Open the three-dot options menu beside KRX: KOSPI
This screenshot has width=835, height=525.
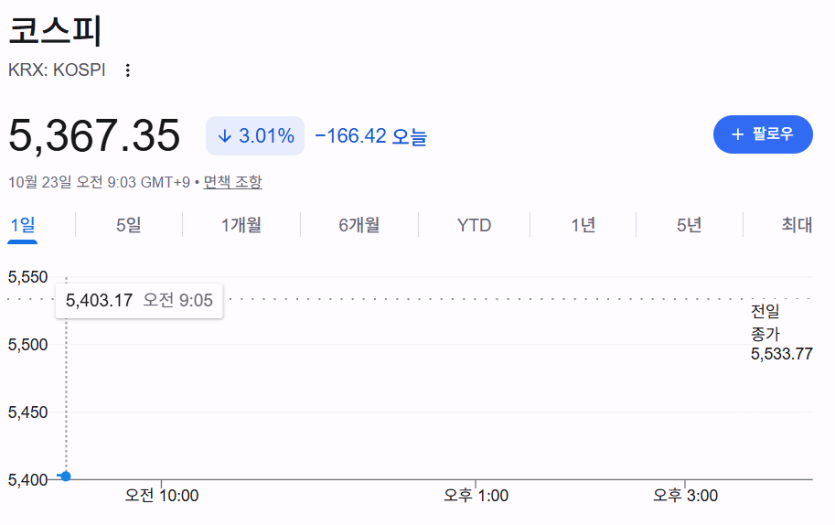point(127,70)
